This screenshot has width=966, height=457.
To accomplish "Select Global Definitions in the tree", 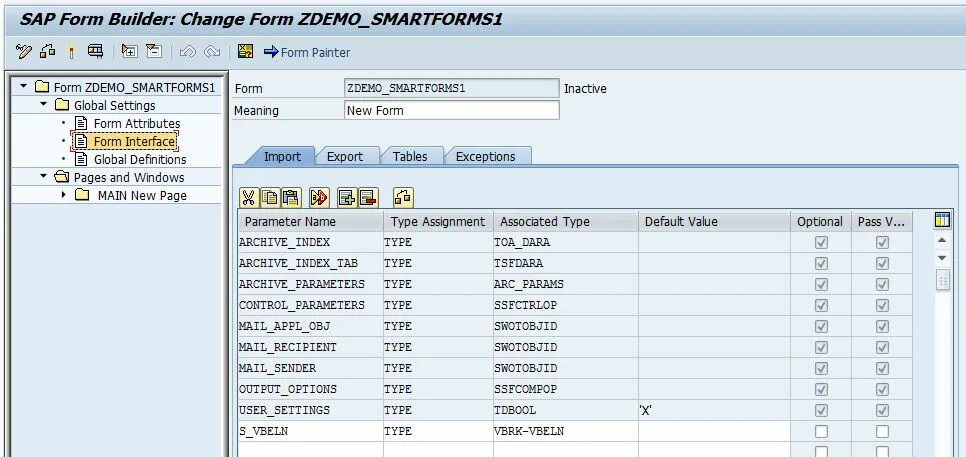I will pyautogui.click(x=140, y=159).
